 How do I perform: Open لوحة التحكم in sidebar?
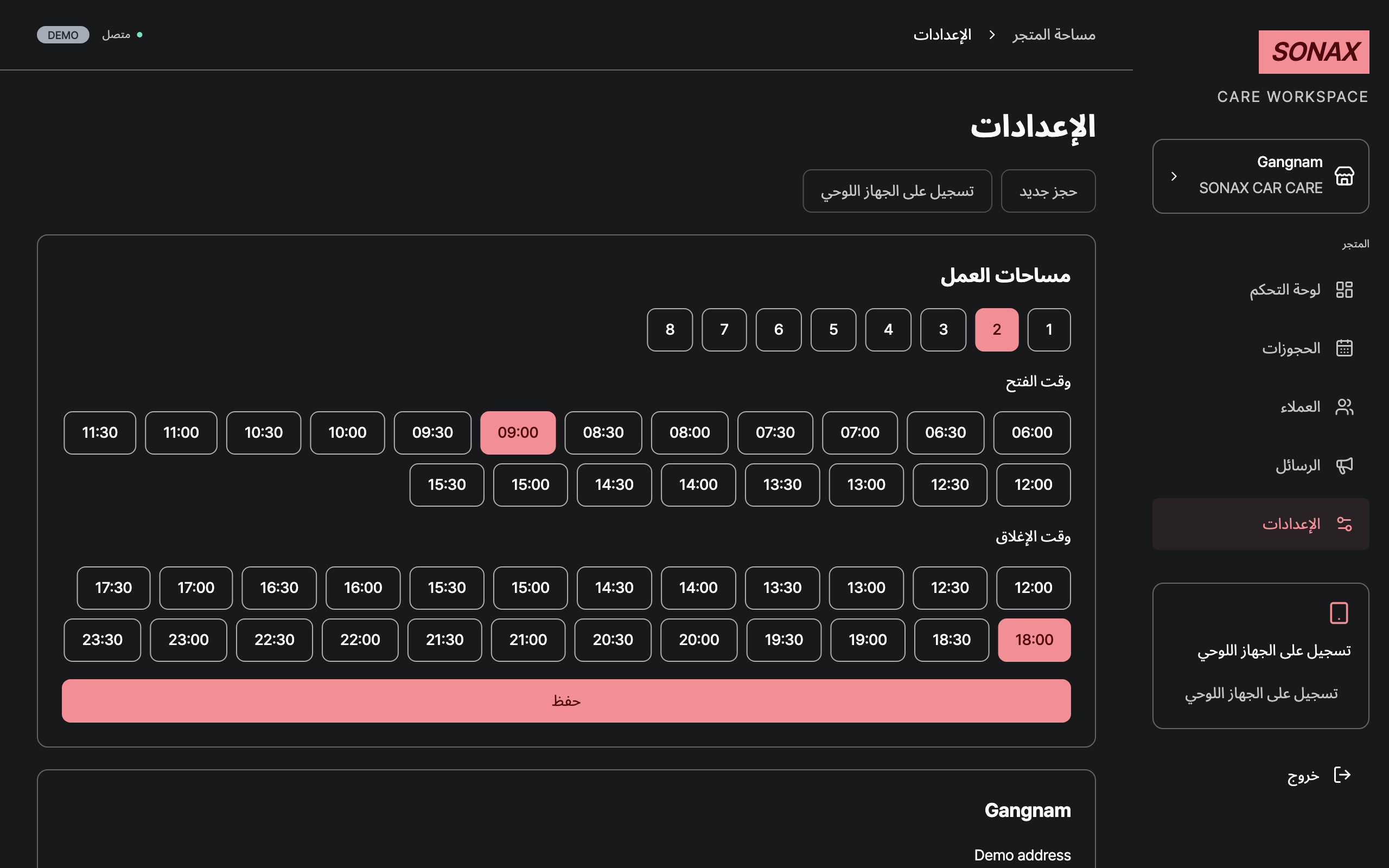1260,289
